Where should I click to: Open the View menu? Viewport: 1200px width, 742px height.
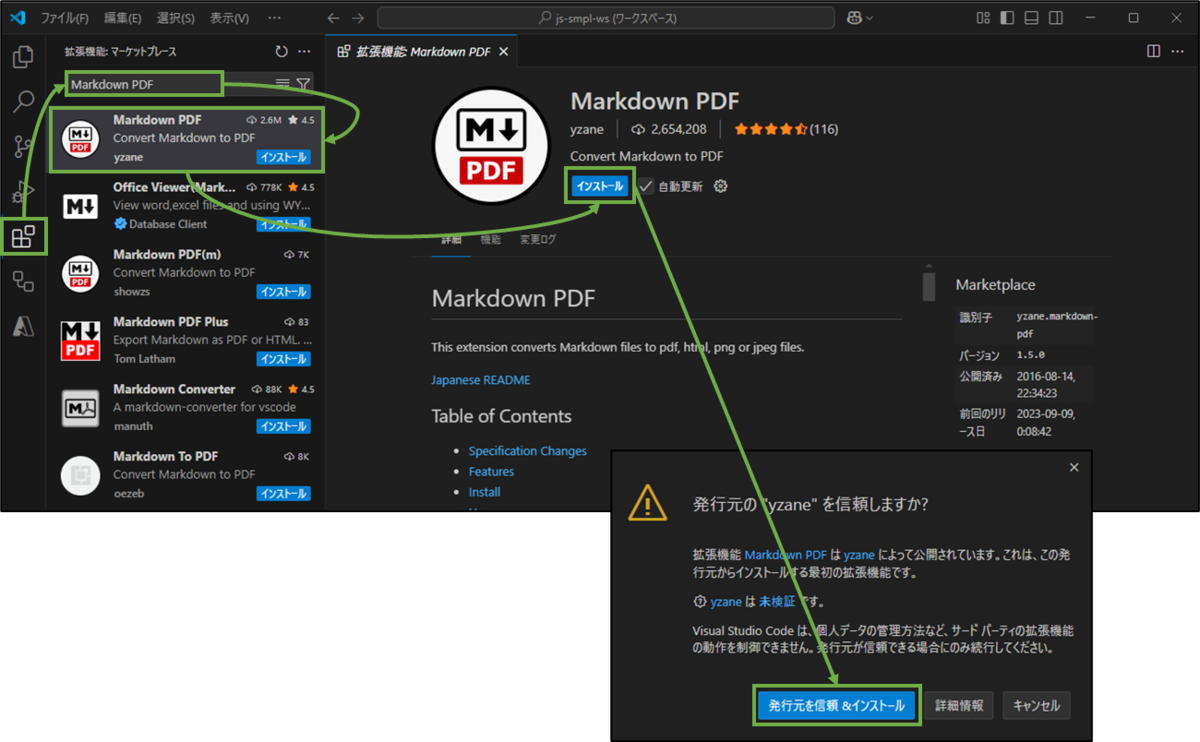[230, 18]
